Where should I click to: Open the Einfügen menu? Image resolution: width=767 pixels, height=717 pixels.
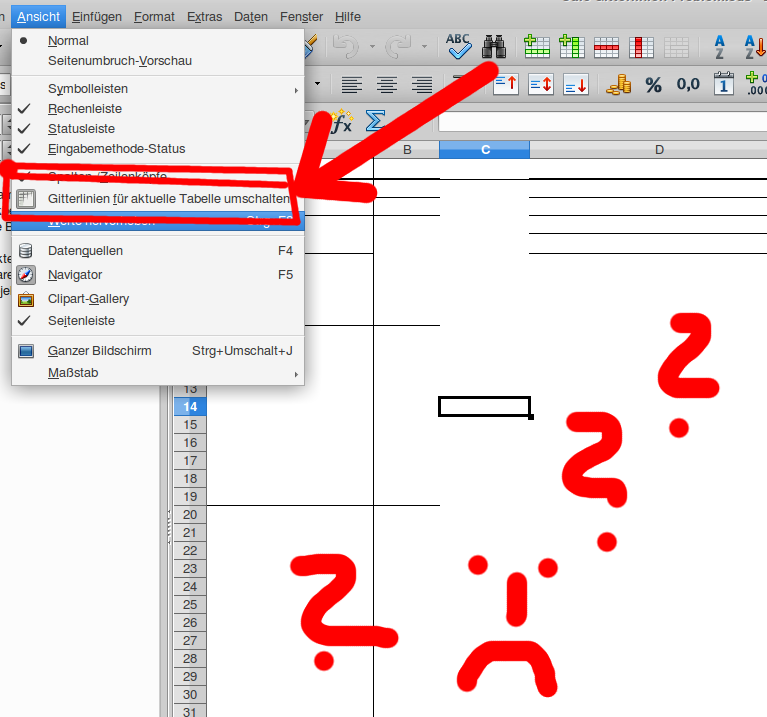pyautogui.click(x=97, y=17)
